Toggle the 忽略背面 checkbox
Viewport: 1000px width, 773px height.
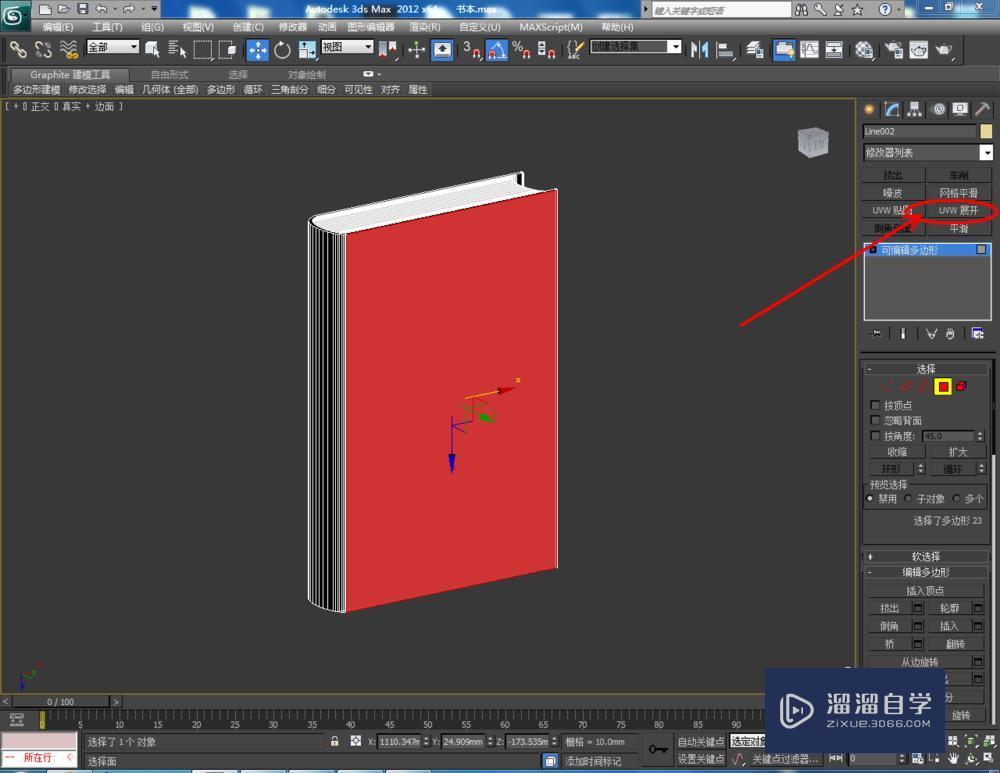[x=876, y=421]
